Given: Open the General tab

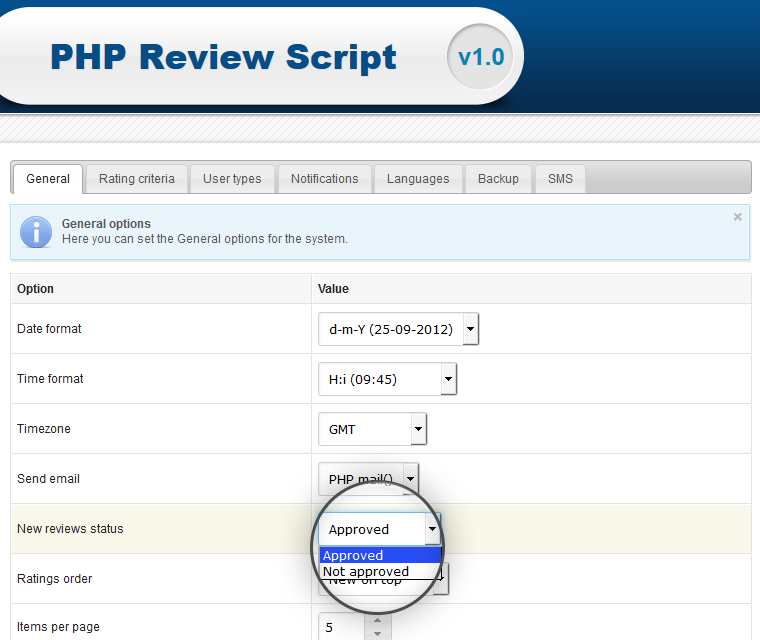Looking at the screenshot, I should point(48,179).
